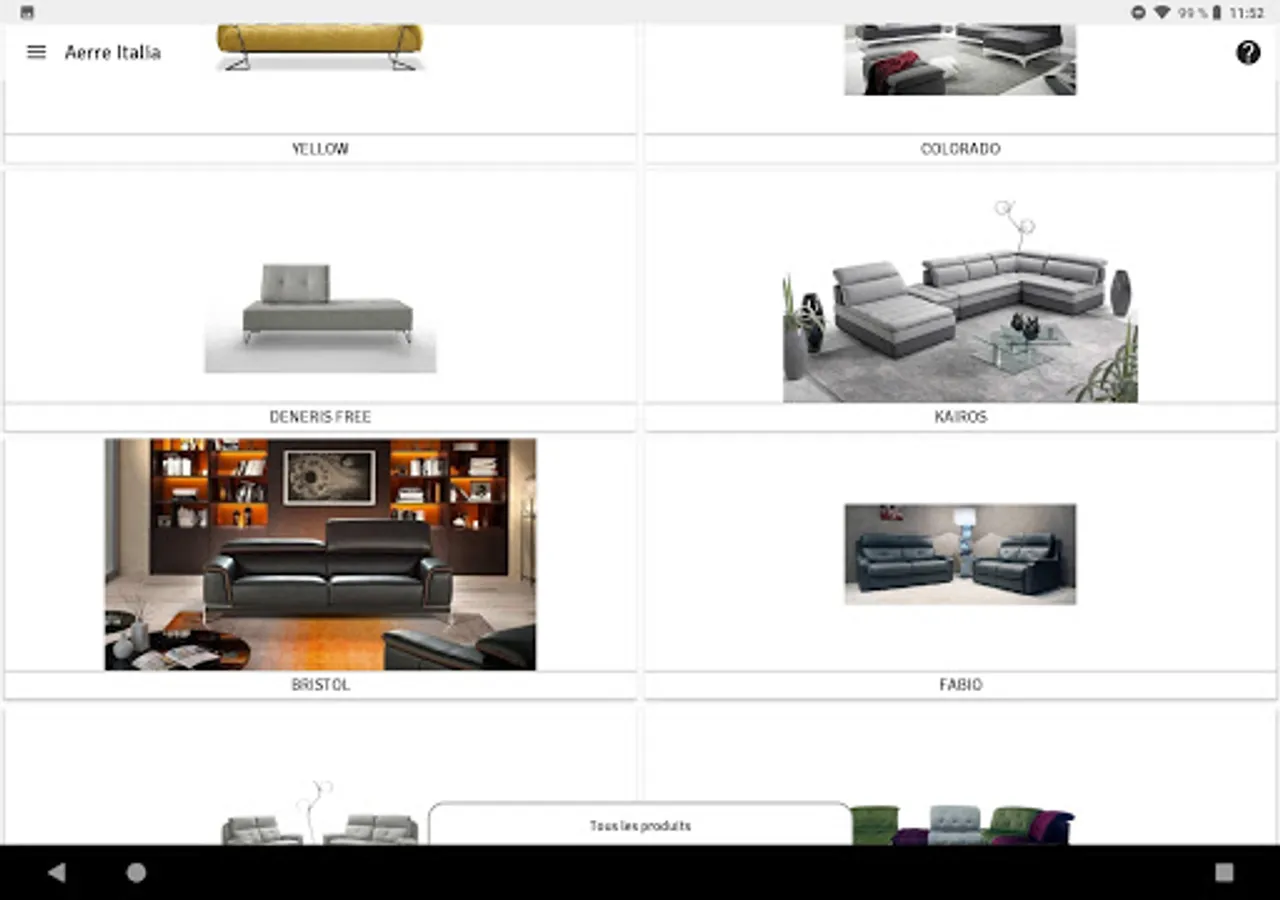Open the 'Tous les produits' panel
This screenshot has width=1280, height=900.
pos(640,824)
